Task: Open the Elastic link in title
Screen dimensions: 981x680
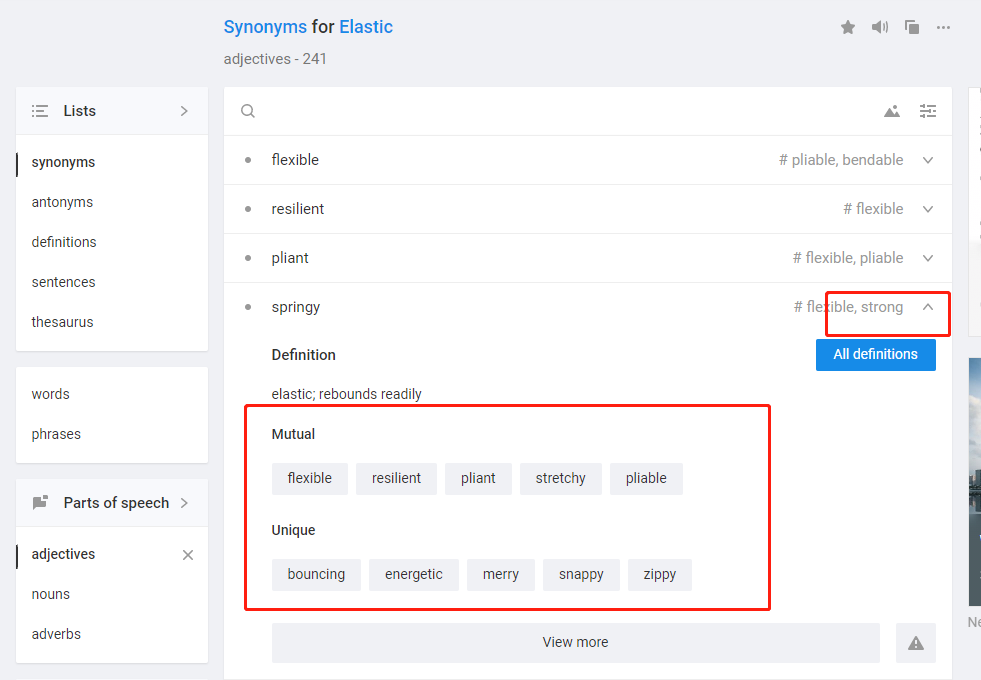Action: (x=366, y=27)
